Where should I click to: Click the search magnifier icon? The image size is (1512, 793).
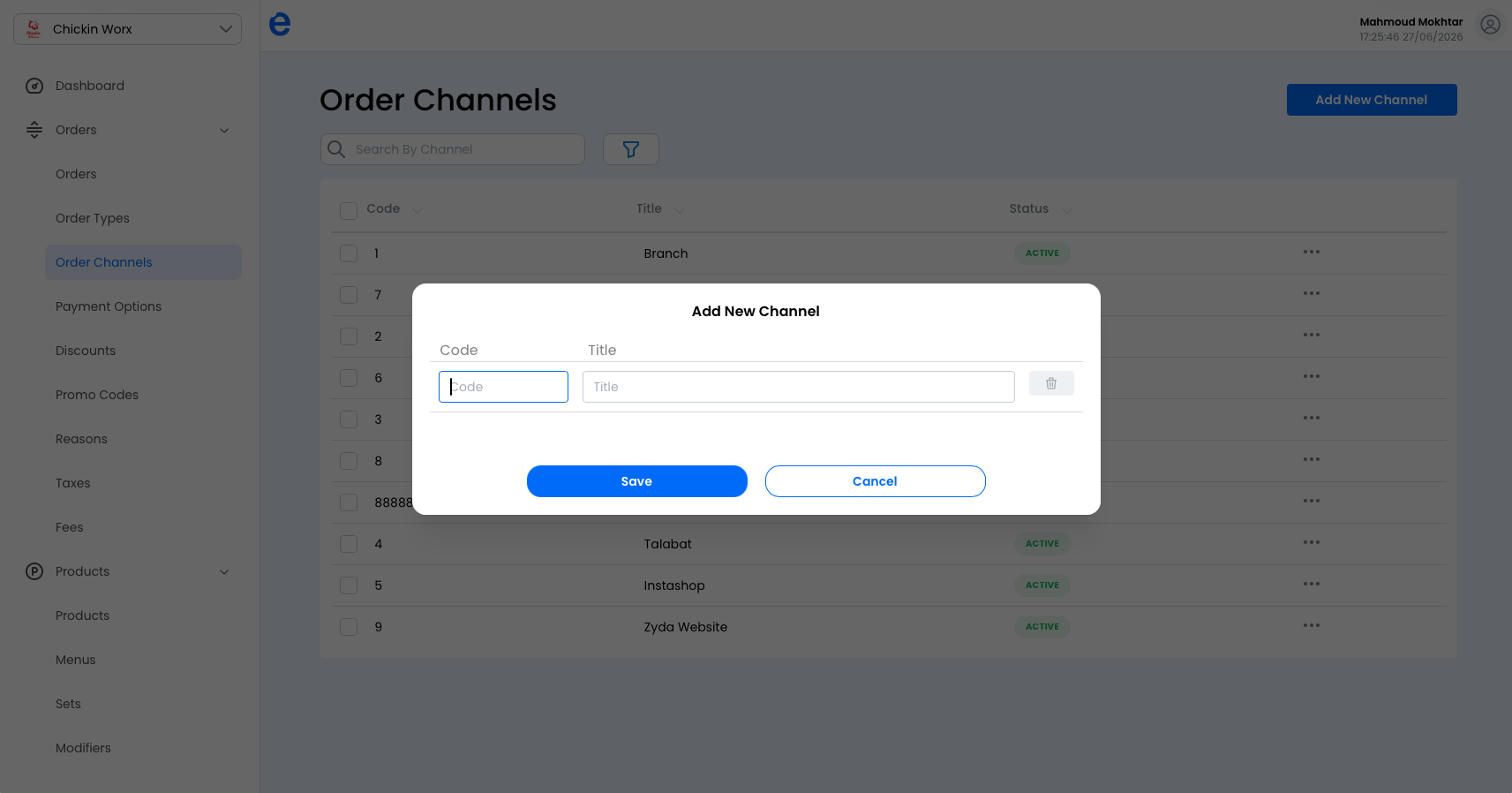336,149
